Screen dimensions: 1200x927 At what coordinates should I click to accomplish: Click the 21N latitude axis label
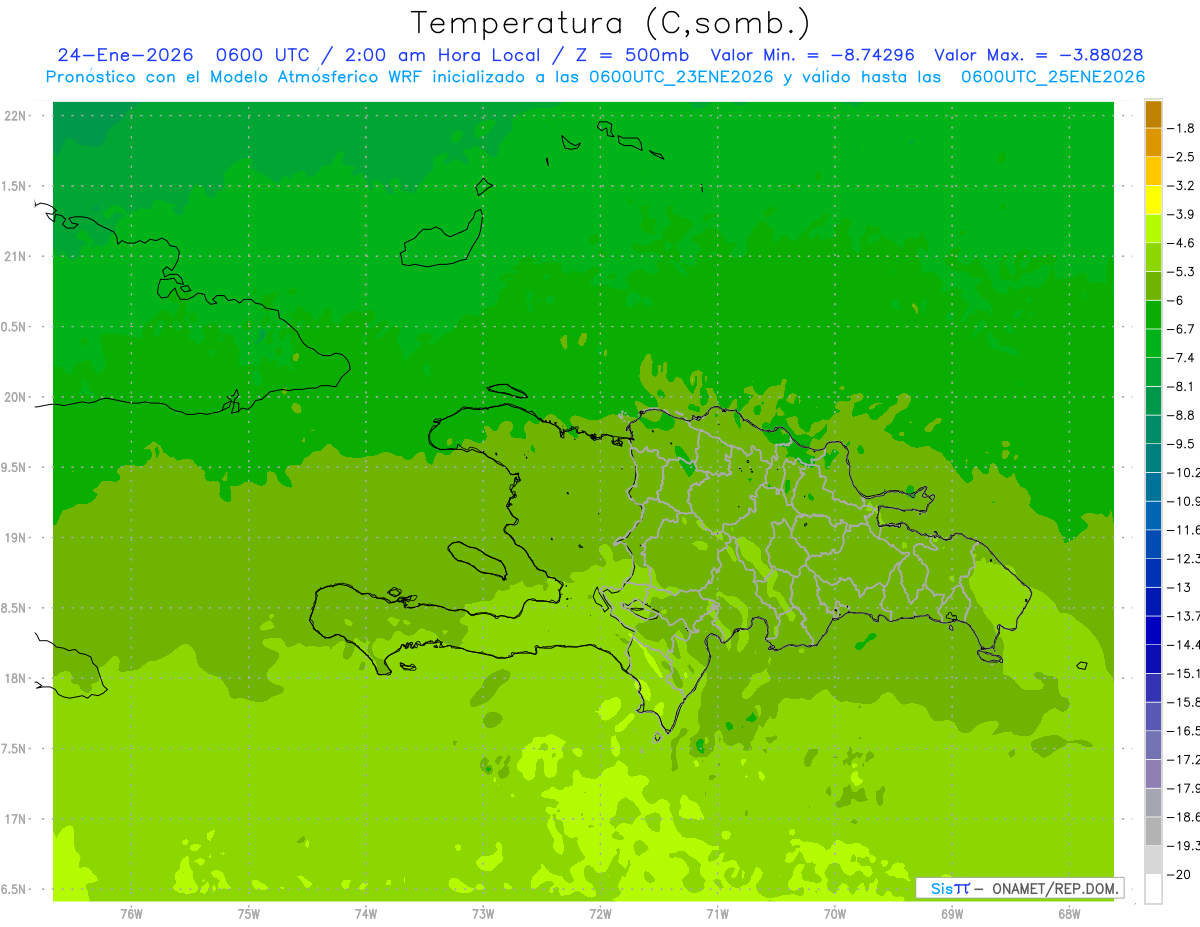point(16,256)
